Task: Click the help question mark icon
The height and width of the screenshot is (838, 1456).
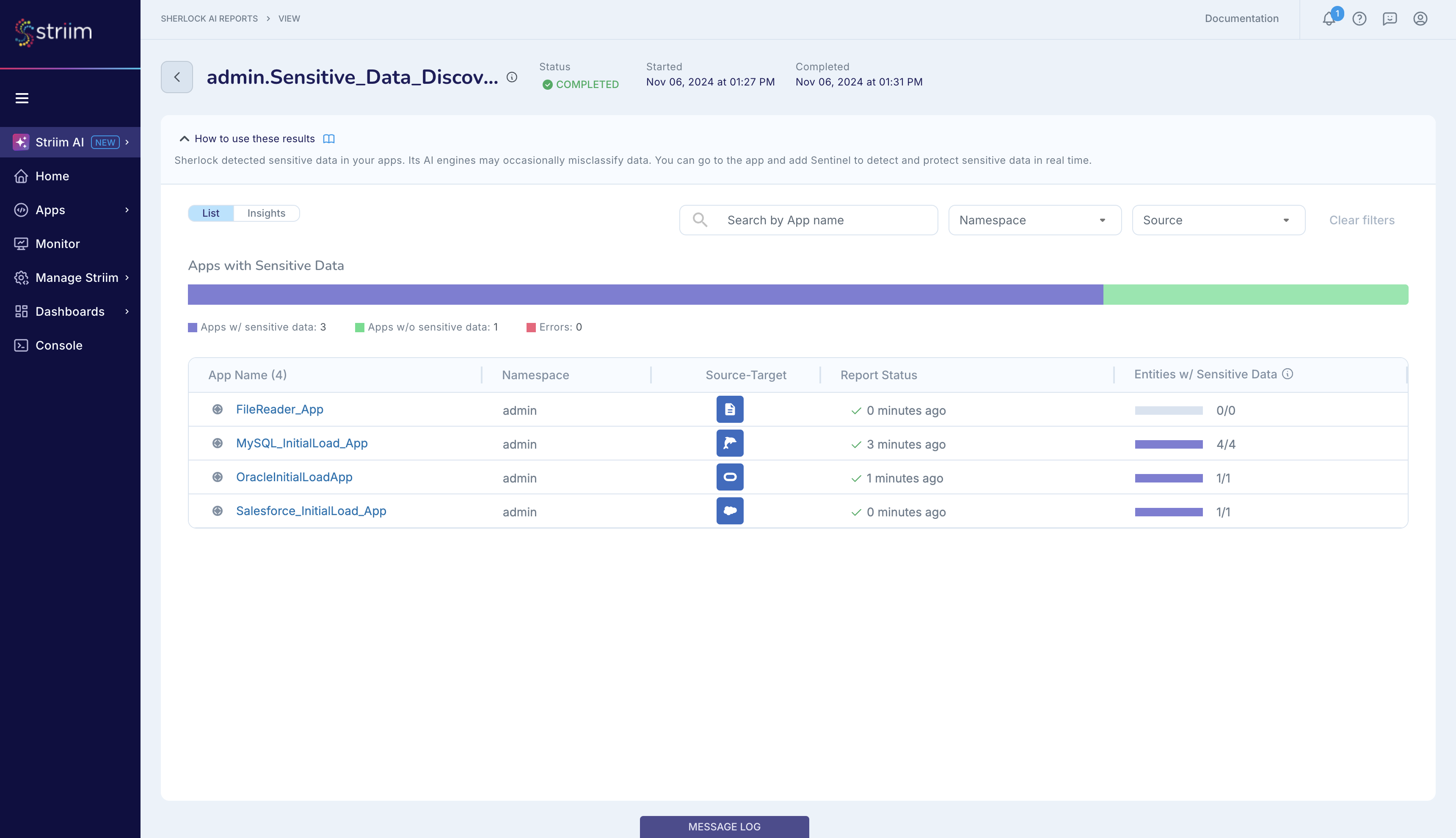Action: coord(1360,19)
